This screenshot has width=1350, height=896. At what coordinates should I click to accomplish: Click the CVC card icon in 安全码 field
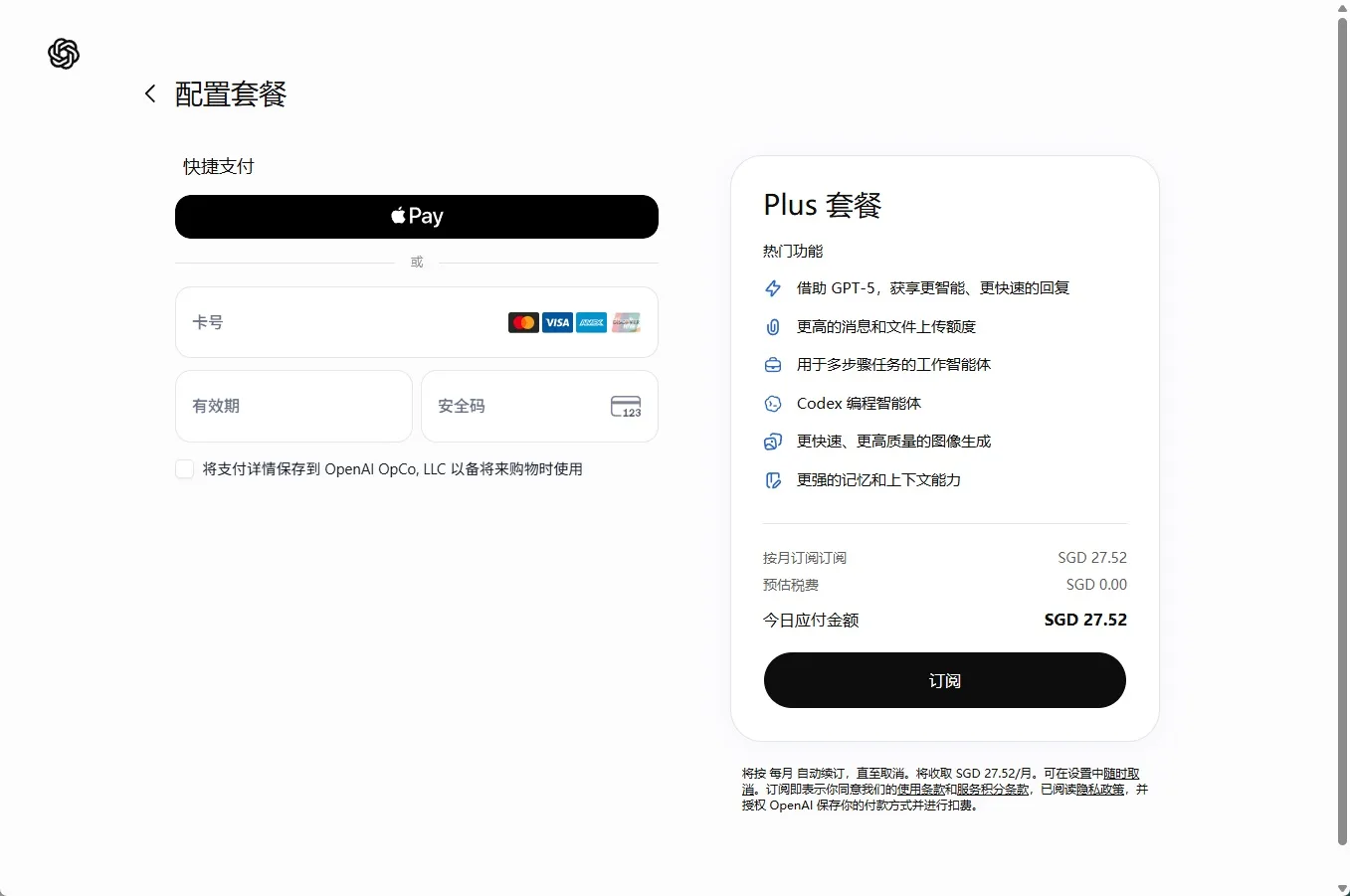pyautogui.click(x=626, y=406)
